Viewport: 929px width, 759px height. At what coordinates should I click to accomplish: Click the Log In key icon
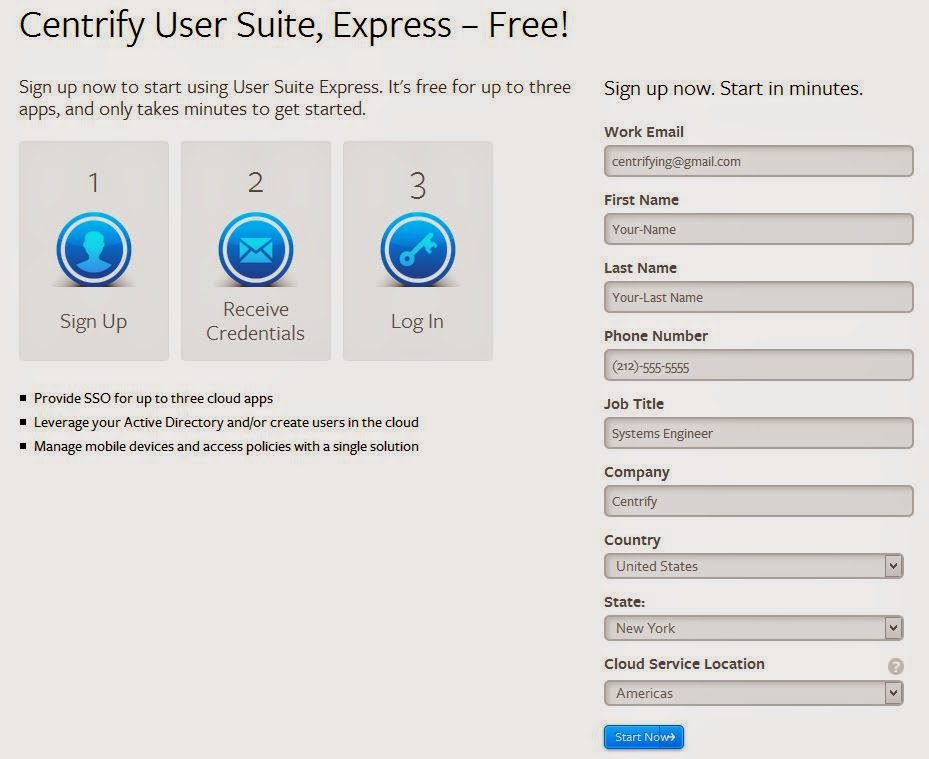click(x=417, y=249)
